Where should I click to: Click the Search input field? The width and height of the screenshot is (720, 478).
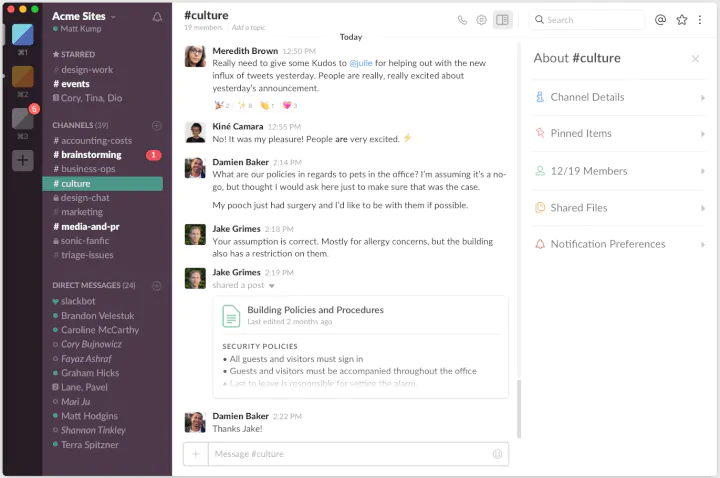click(587, 20)
